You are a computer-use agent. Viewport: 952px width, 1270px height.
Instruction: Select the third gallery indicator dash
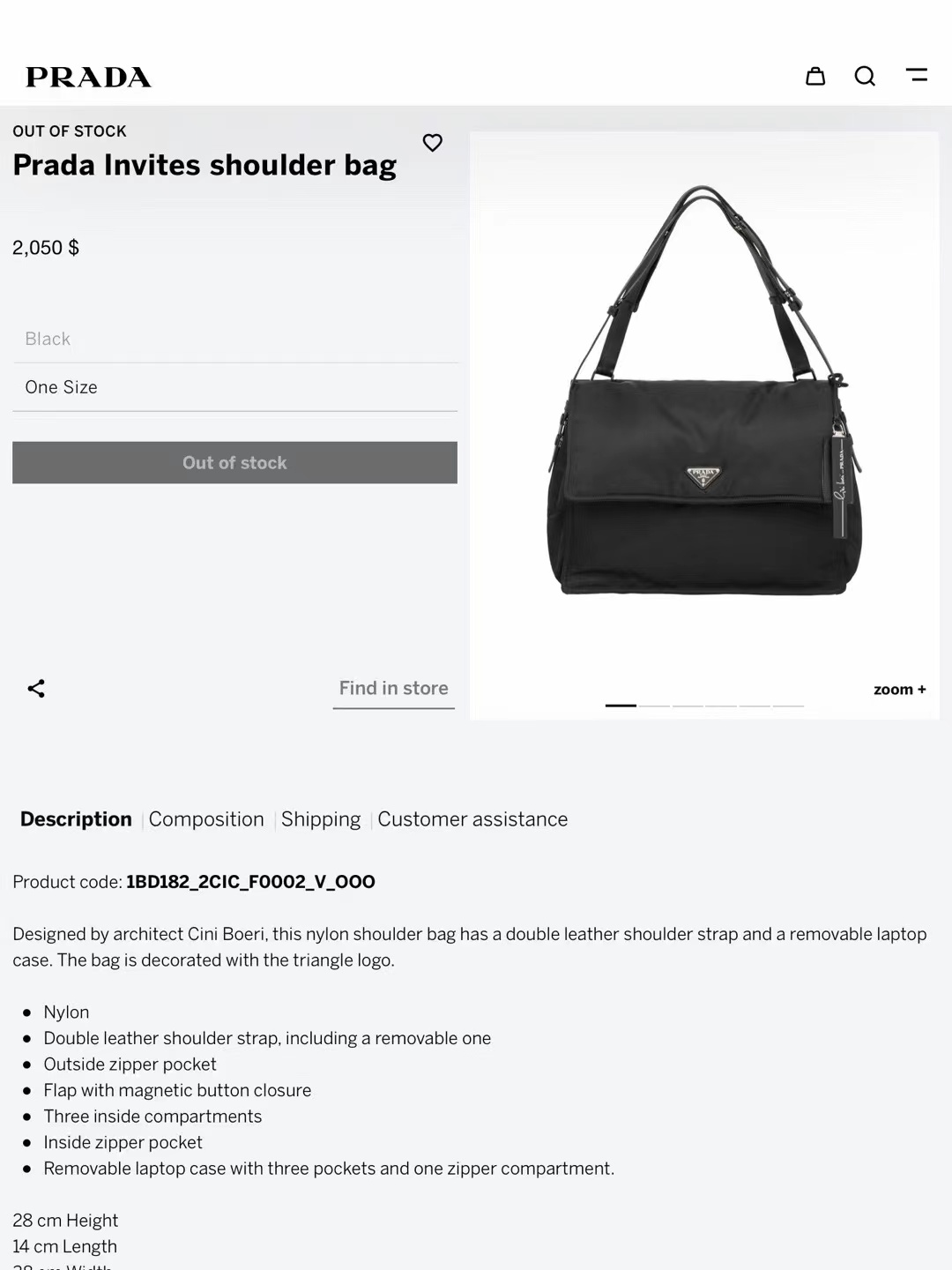pos(688,706)
